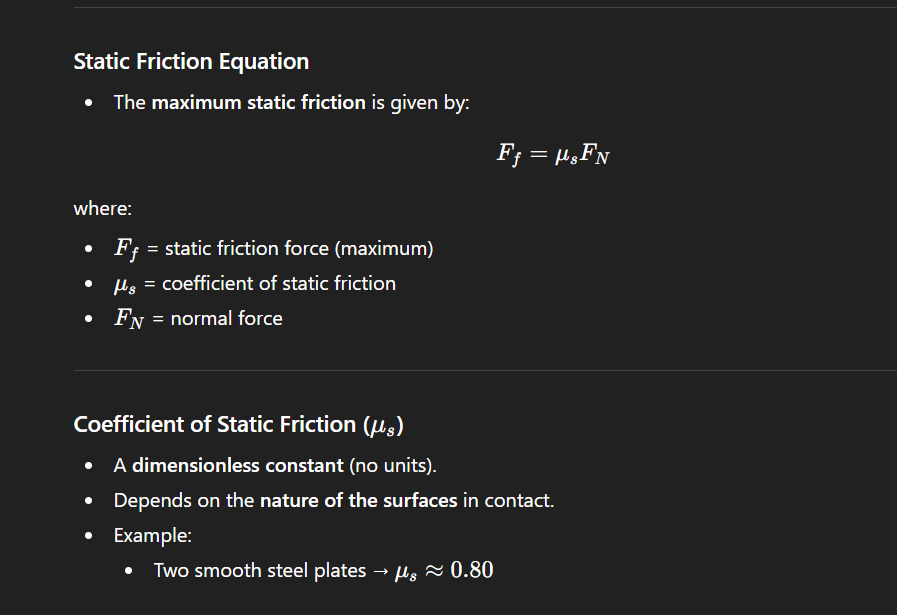Select the "static friction force (maximum)" text
Viewport: 897px width, 615px height.
coord(299,249)
